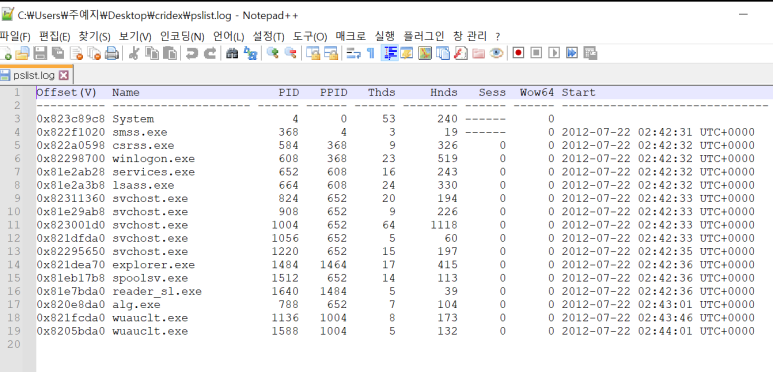The image size is (773, 372).
Task: Open Find with the binoculars icon
Action: tap(232, 53)
